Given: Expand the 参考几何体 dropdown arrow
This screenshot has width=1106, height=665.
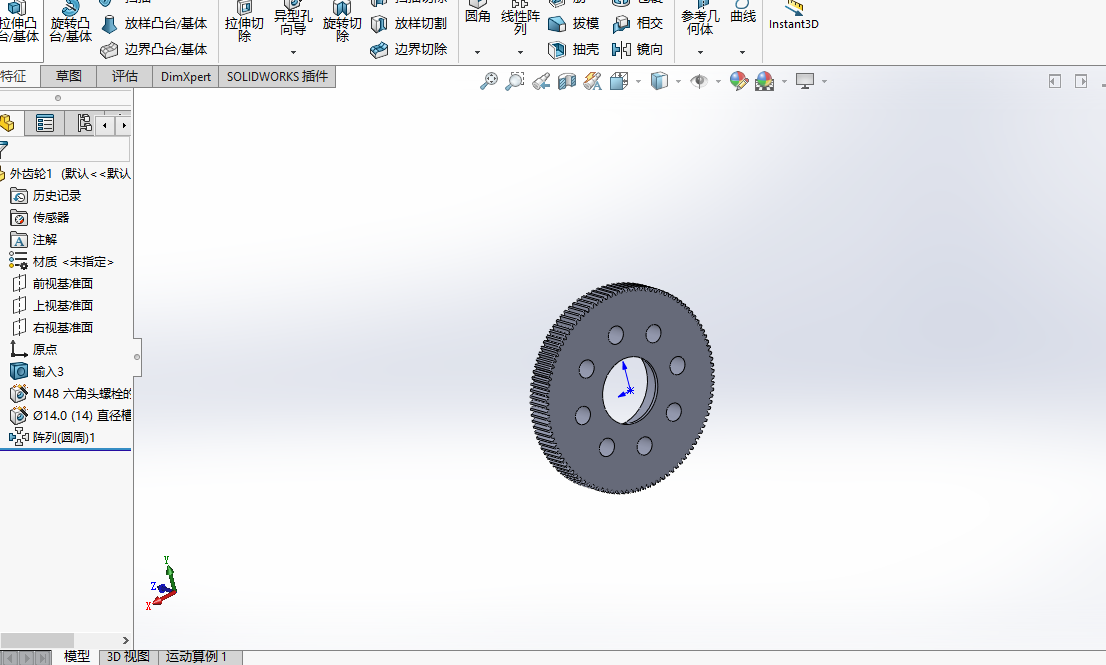Looking at the screenshot, I should click(700, 52).
